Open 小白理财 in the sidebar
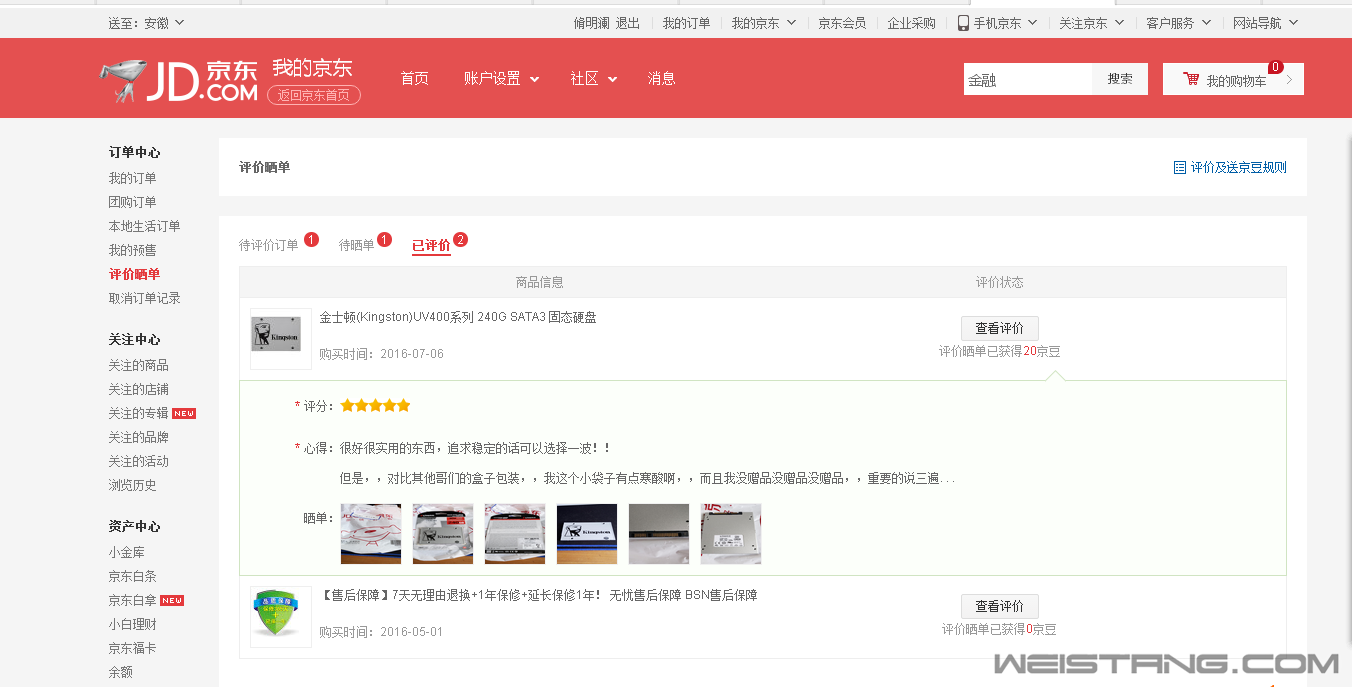 tap(133, 624)
